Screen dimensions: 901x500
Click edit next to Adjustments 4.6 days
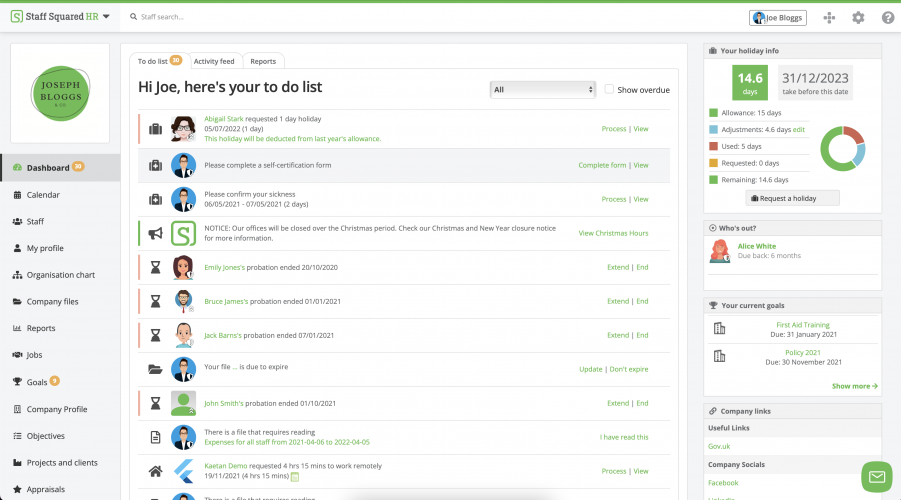coord(799,129)
